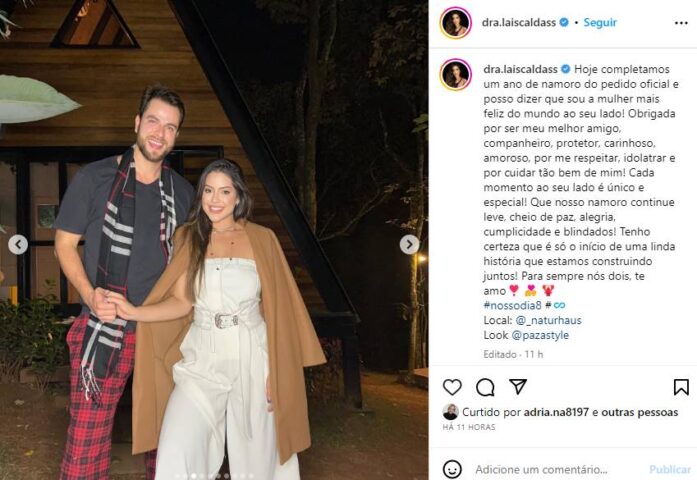Open more options three-dot menu
The height and width of the screenshot is (480, 697).
click(x=681, y=23)
